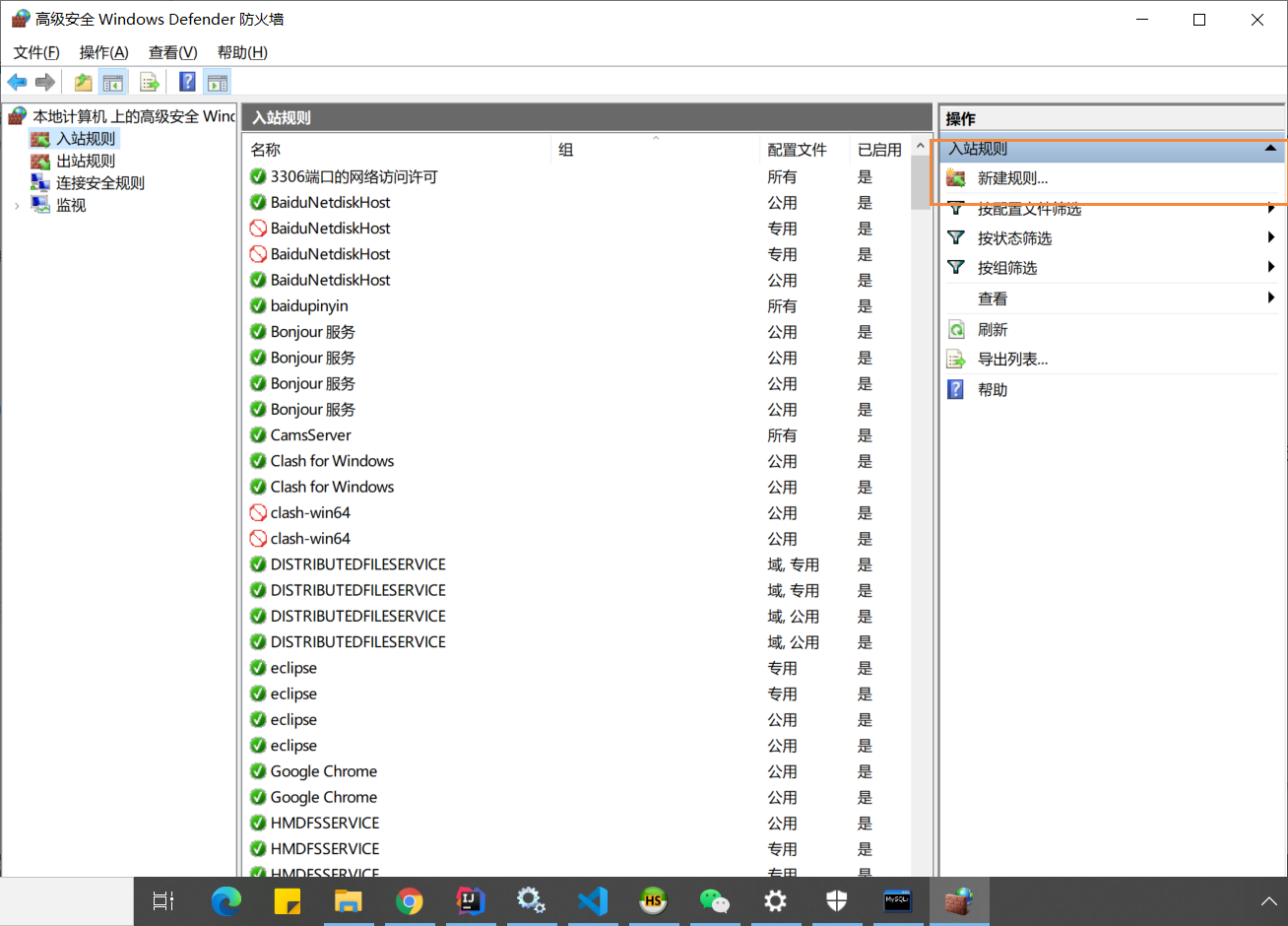1288x926 pixels.
Task: Click the green check icon of CamsServer rule
Action: coord(258,434)
